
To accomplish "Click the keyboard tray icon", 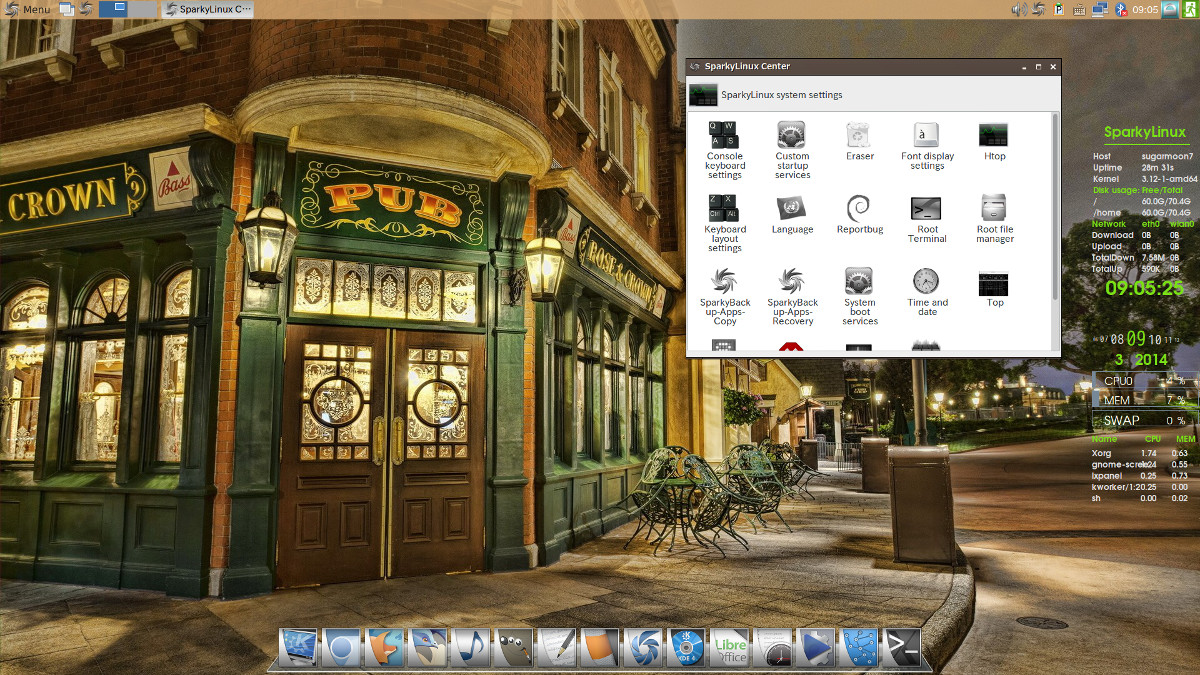I will (1079, 9).
